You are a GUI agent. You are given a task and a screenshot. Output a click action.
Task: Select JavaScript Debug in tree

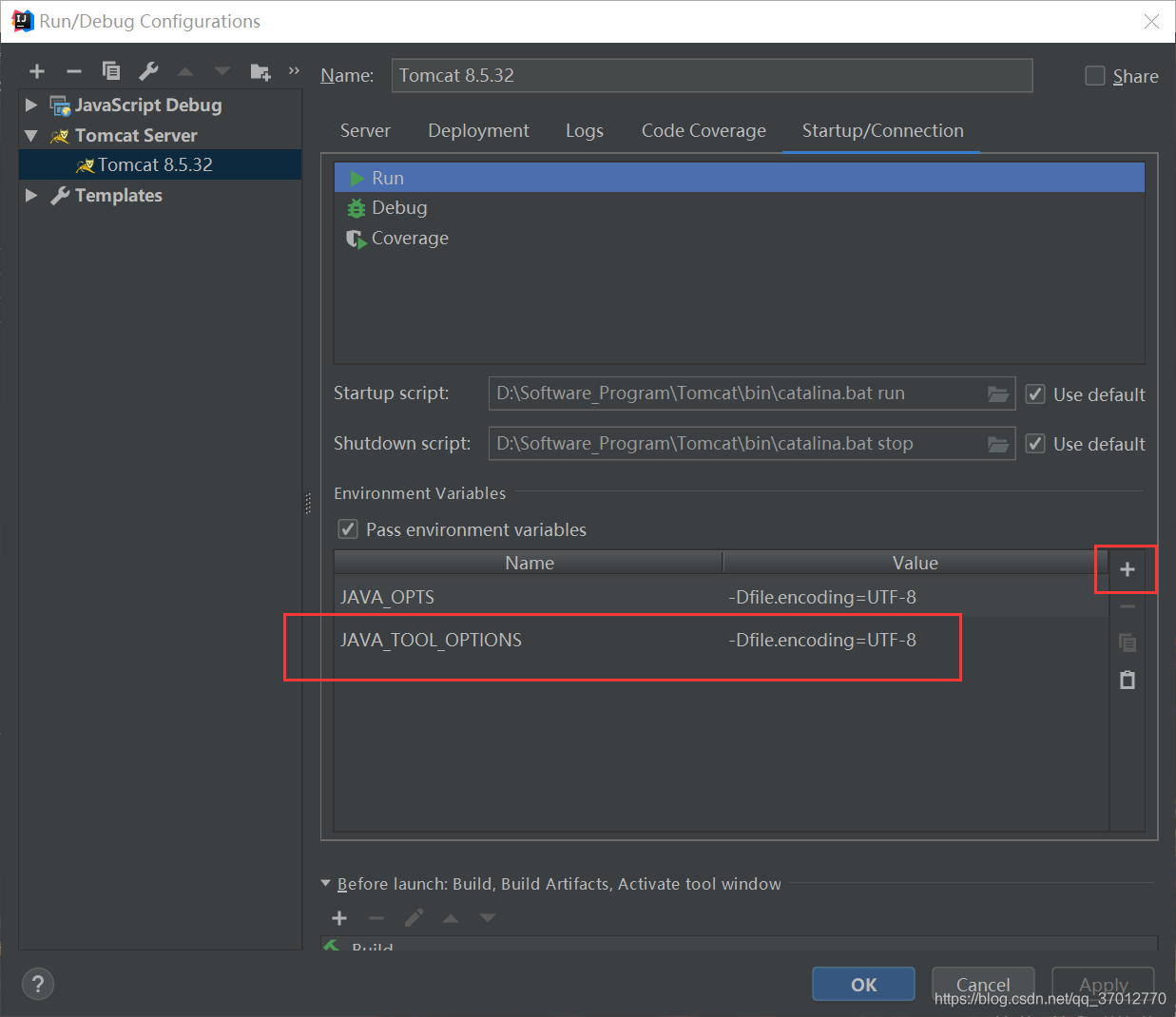[148, 106]
